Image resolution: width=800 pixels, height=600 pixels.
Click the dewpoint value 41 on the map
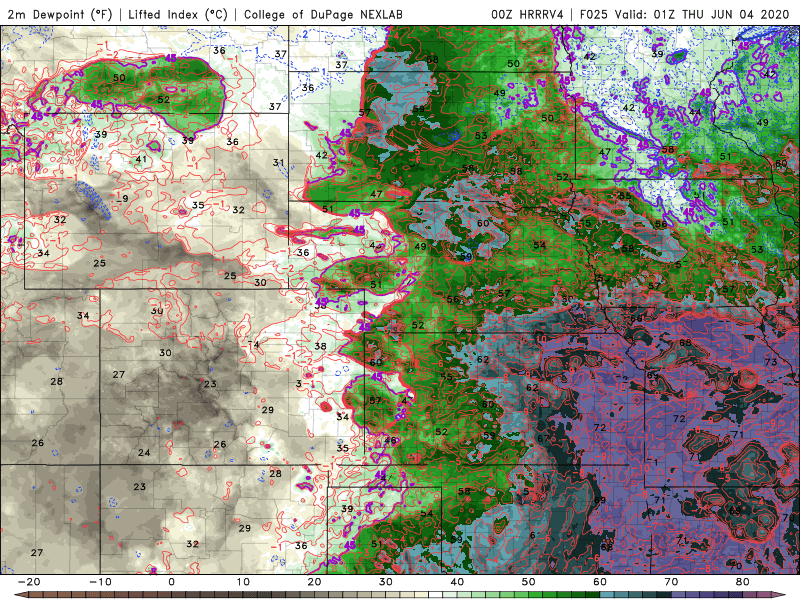141,159
